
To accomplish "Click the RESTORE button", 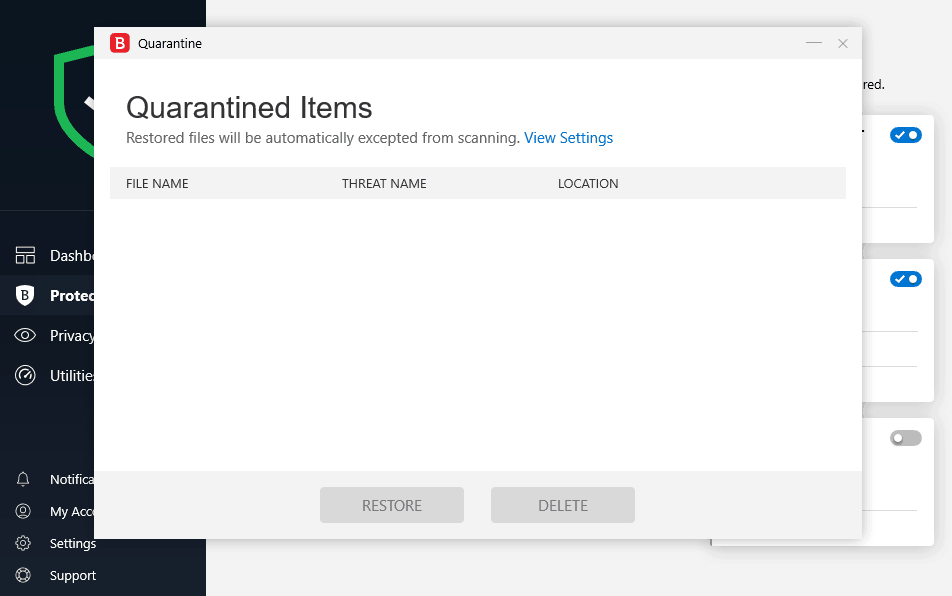I will click(x=391, y=504).
